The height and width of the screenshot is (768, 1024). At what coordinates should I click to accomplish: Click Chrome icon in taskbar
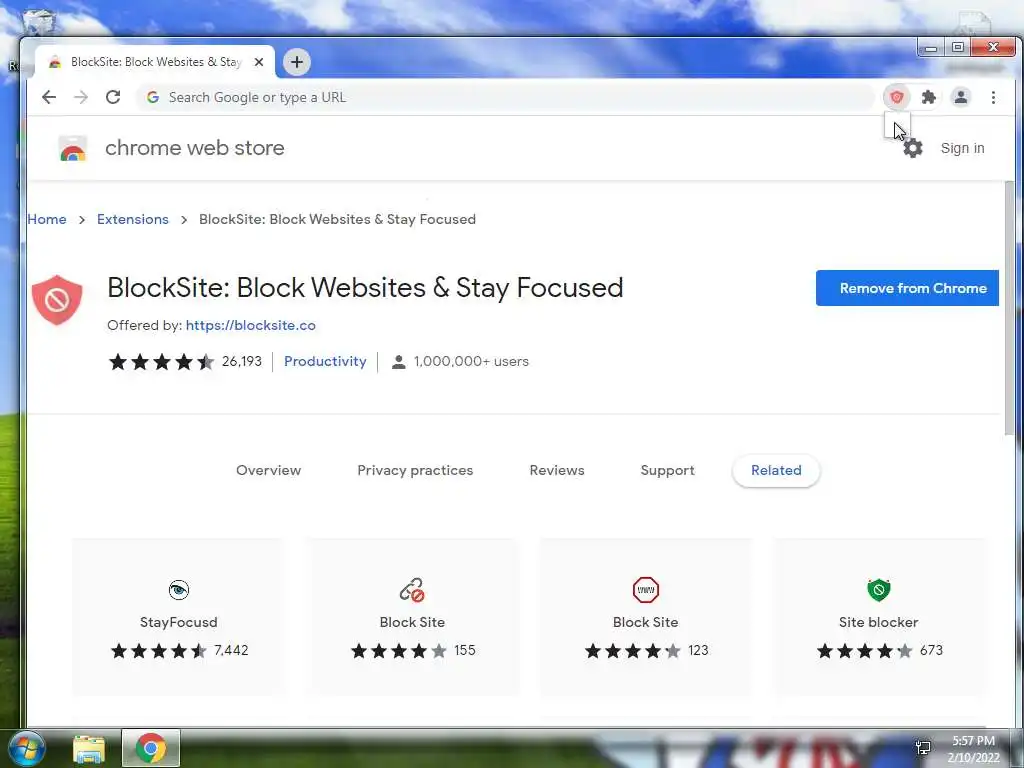pyautogui.click(x=151, y=748)
